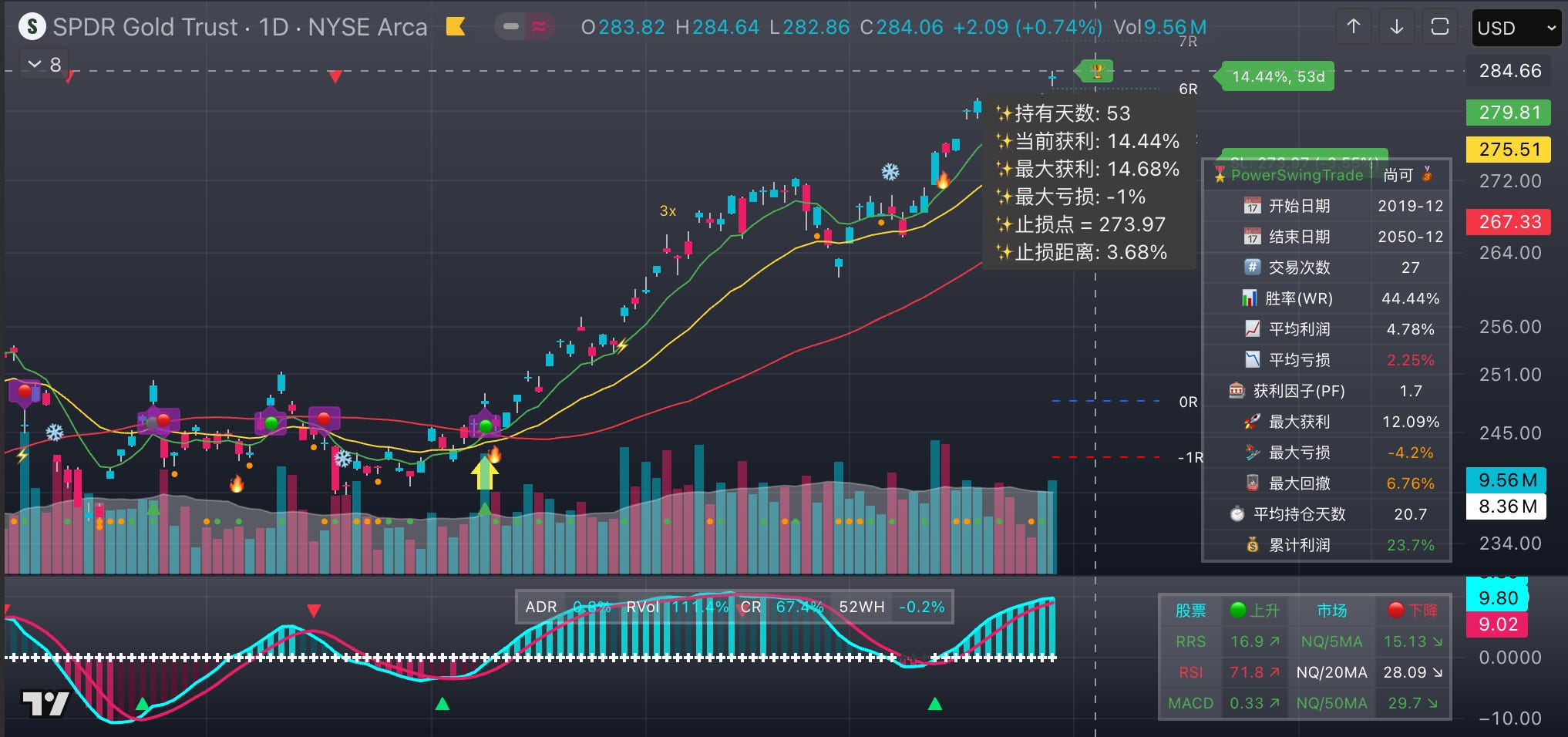Click the 44.44% win rate value
1568x737 pixels.
pos(1410,298)
